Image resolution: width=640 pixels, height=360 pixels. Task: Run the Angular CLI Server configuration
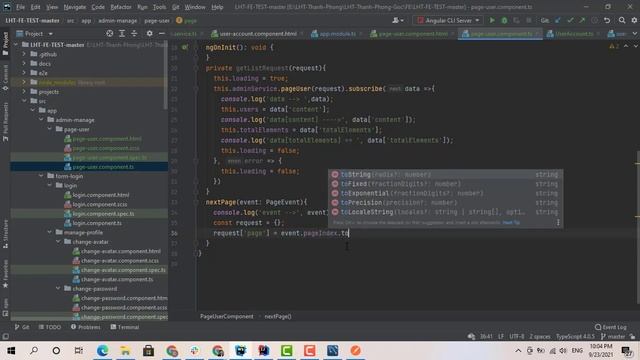(492, 20)
